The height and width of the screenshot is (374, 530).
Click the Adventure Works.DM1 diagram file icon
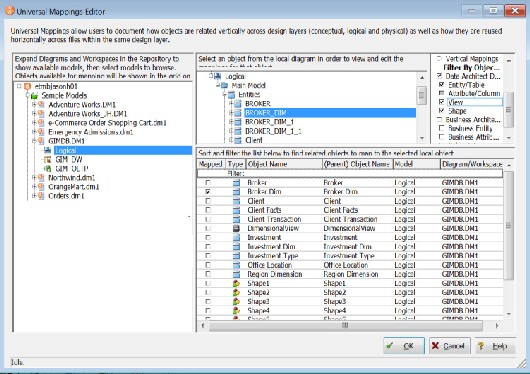[x=41, y=105]
